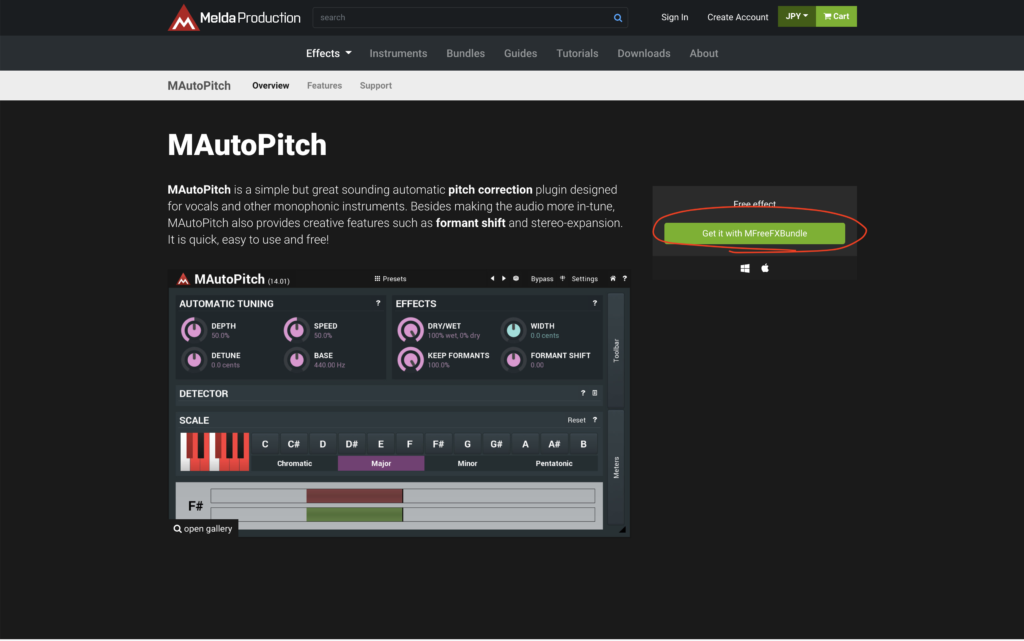Click the plugin home icon
The height and width of the screenshot is (641, 1024).
613,279
